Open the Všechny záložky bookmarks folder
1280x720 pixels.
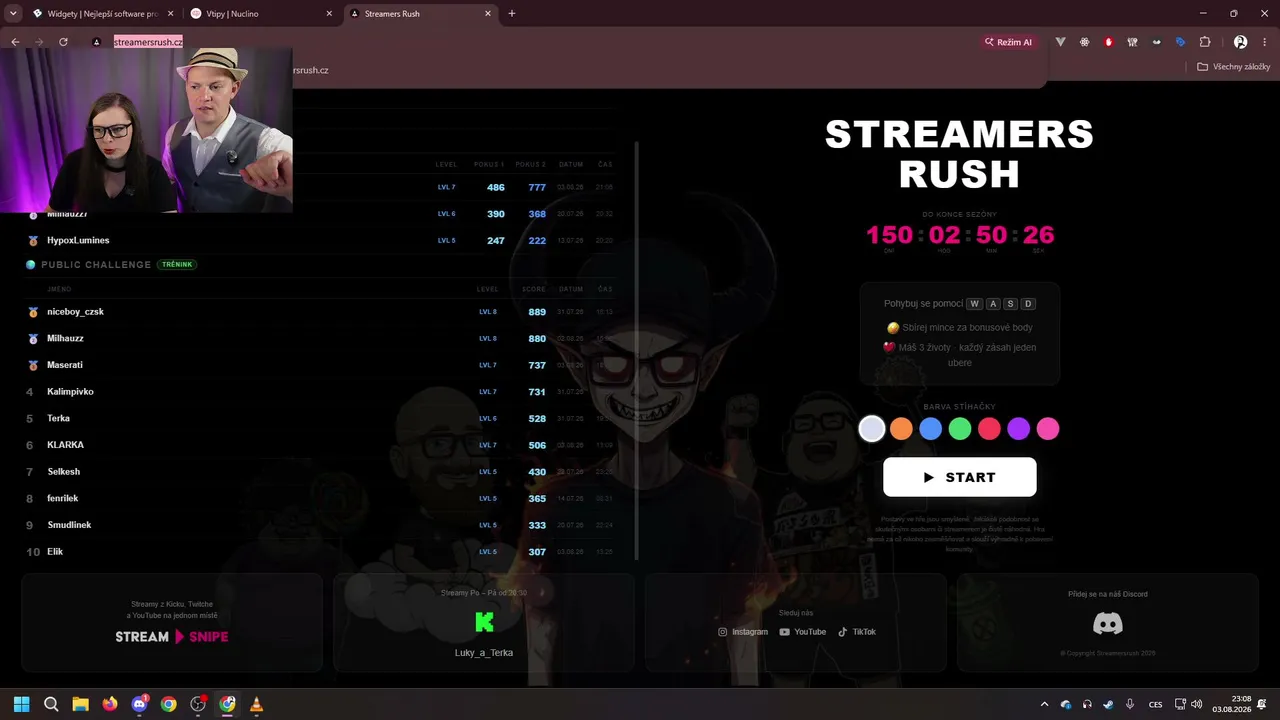point(1234,67)
